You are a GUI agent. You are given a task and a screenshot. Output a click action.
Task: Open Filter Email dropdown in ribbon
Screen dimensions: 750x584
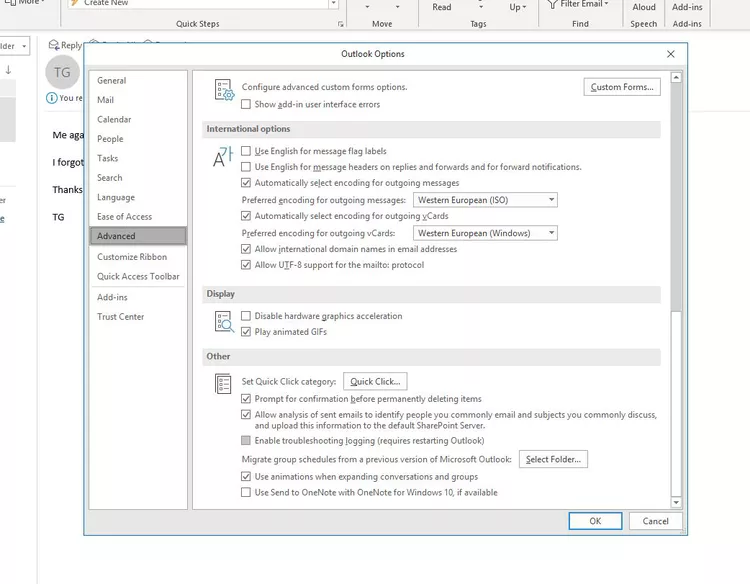point(606,4)
